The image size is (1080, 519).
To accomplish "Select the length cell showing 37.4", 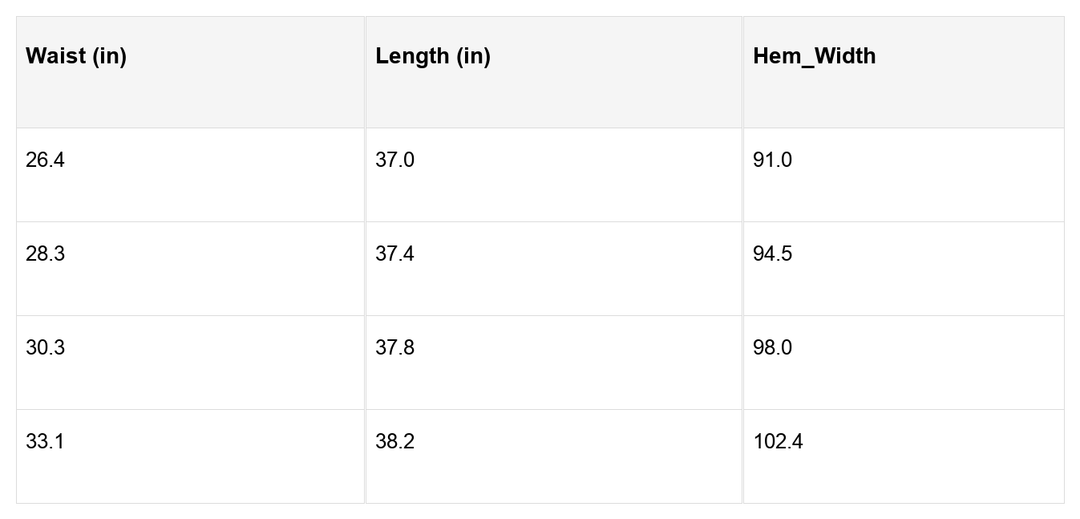I will (x=394, y=254).
